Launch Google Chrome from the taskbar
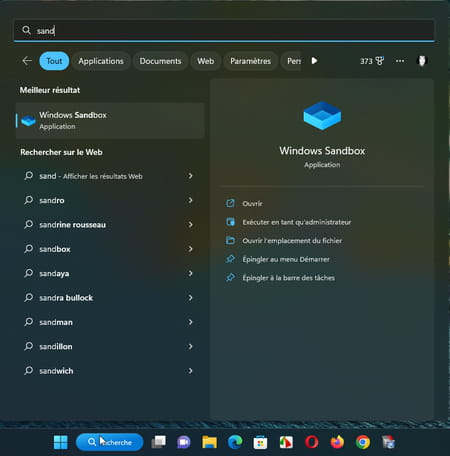This screenshot has height=456, width=450. coord(363,442)
